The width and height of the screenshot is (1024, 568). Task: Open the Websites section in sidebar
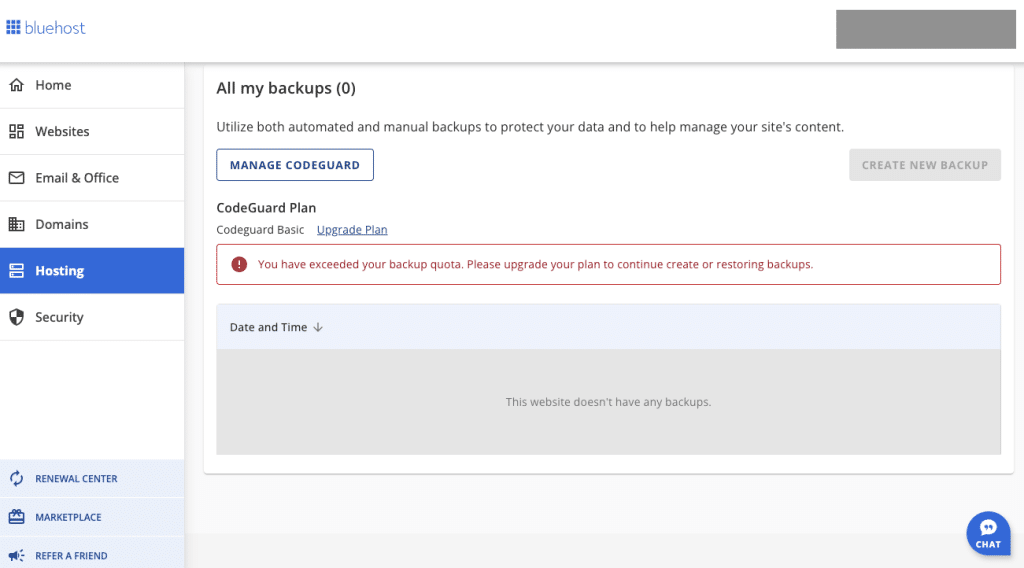click(62, 132)
